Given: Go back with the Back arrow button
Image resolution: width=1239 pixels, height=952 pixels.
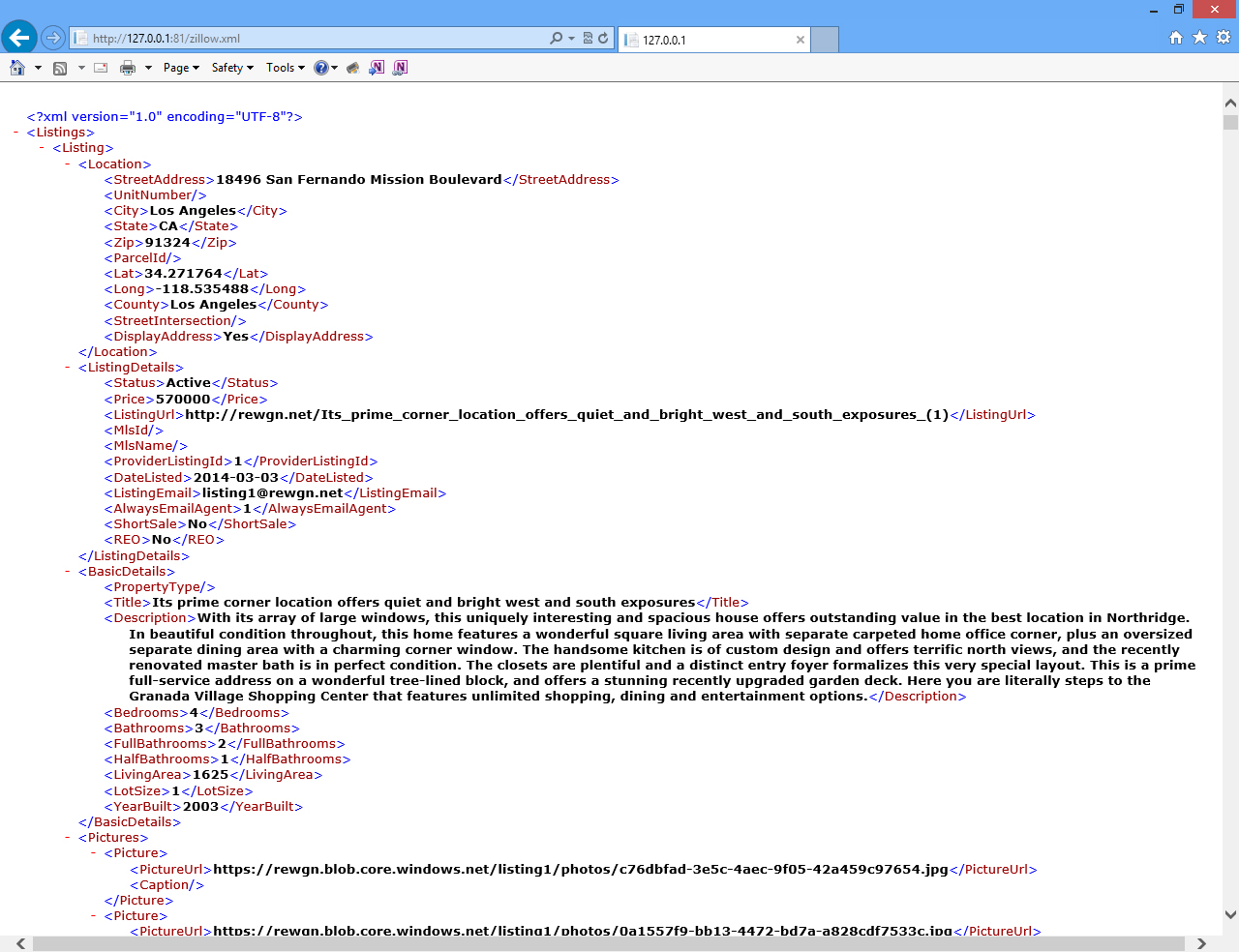Looking at the screenshot, I should click(19, 38).
